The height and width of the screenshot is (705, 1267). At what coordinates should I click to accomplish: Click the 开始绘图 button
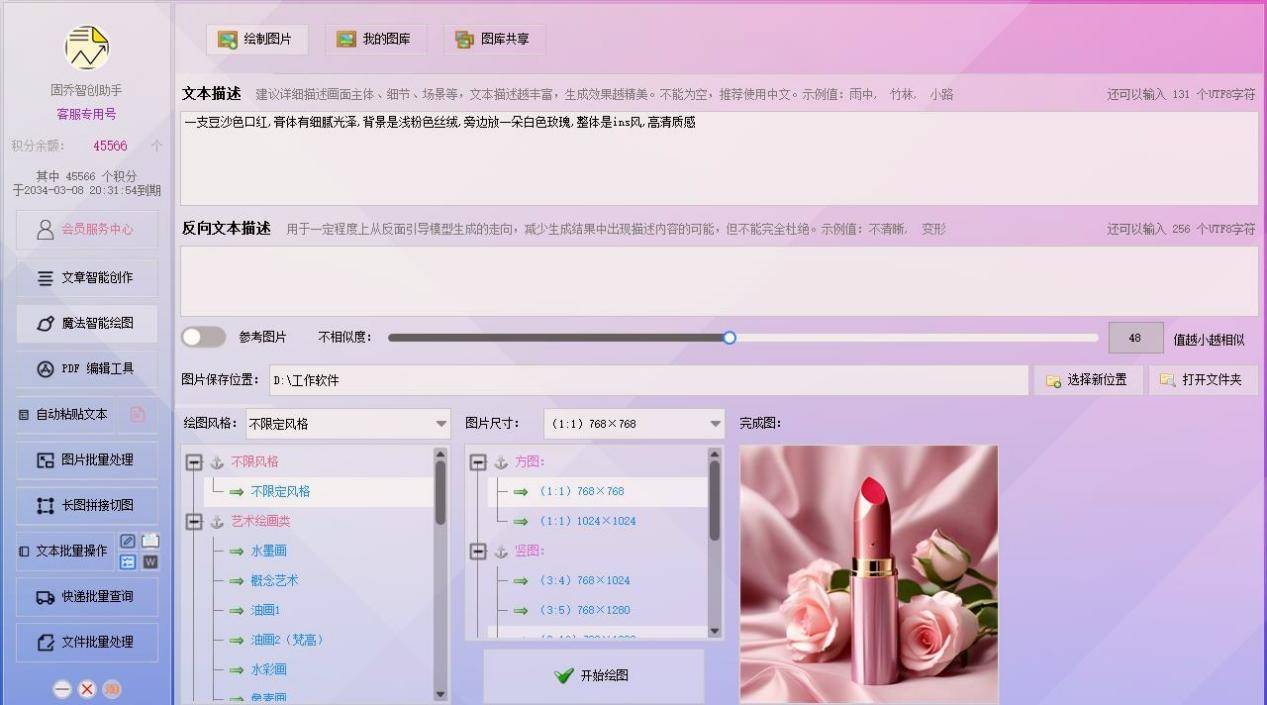(x=594, y=675)
